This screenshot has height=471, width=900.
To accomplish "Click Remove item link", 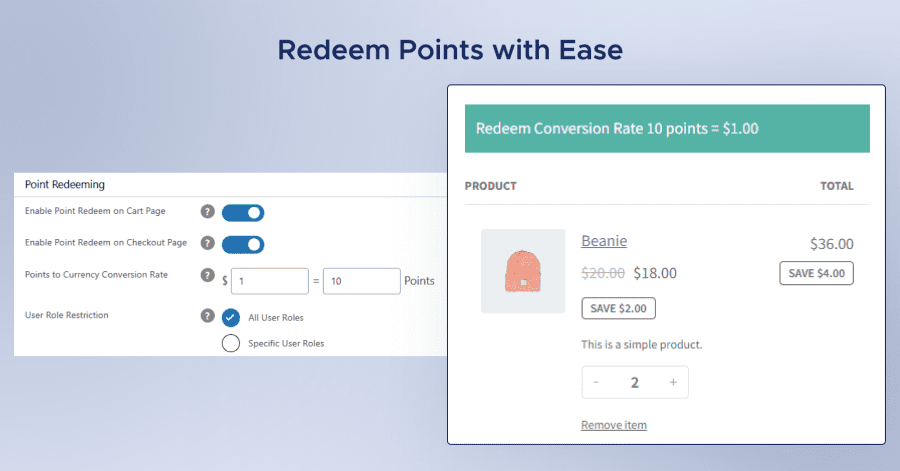I will [614, 425].
